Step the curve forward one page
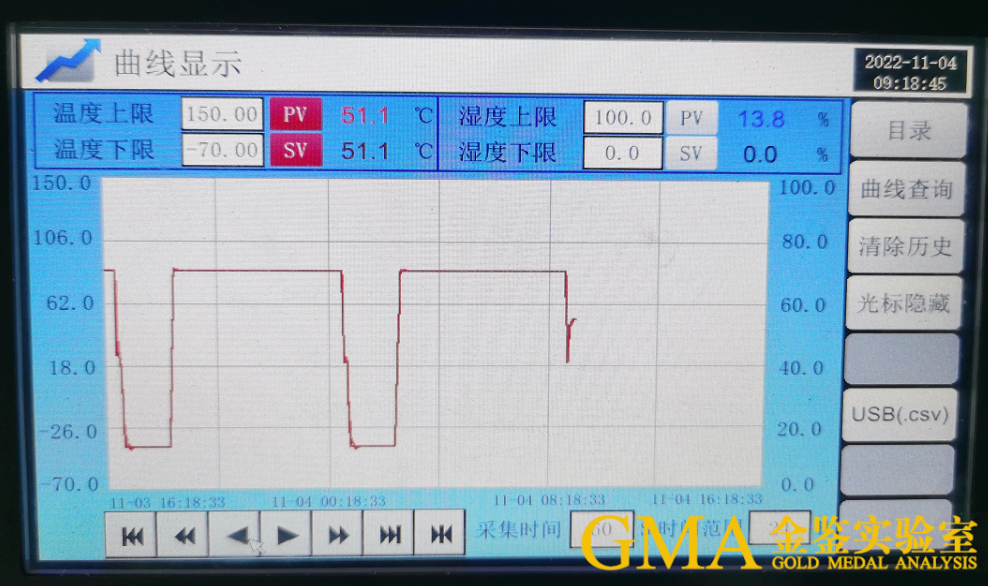 tap(338, 535)
